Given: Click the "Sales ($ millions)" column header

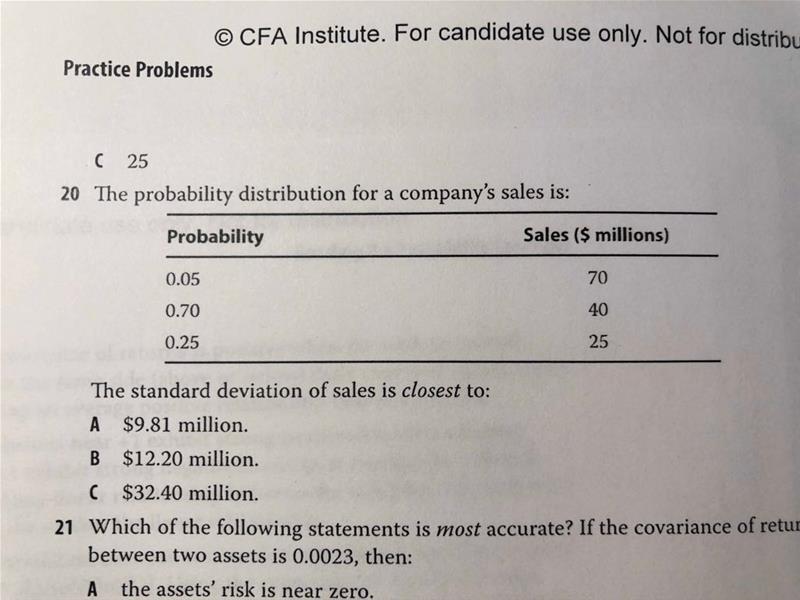Looking at the screenshot, I should tap(596, 237).
